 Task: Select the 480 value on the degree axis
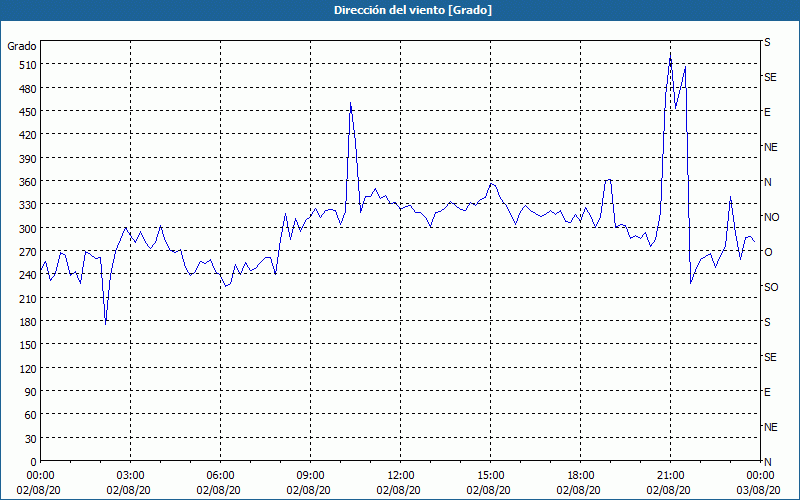[x=28, y=89]
